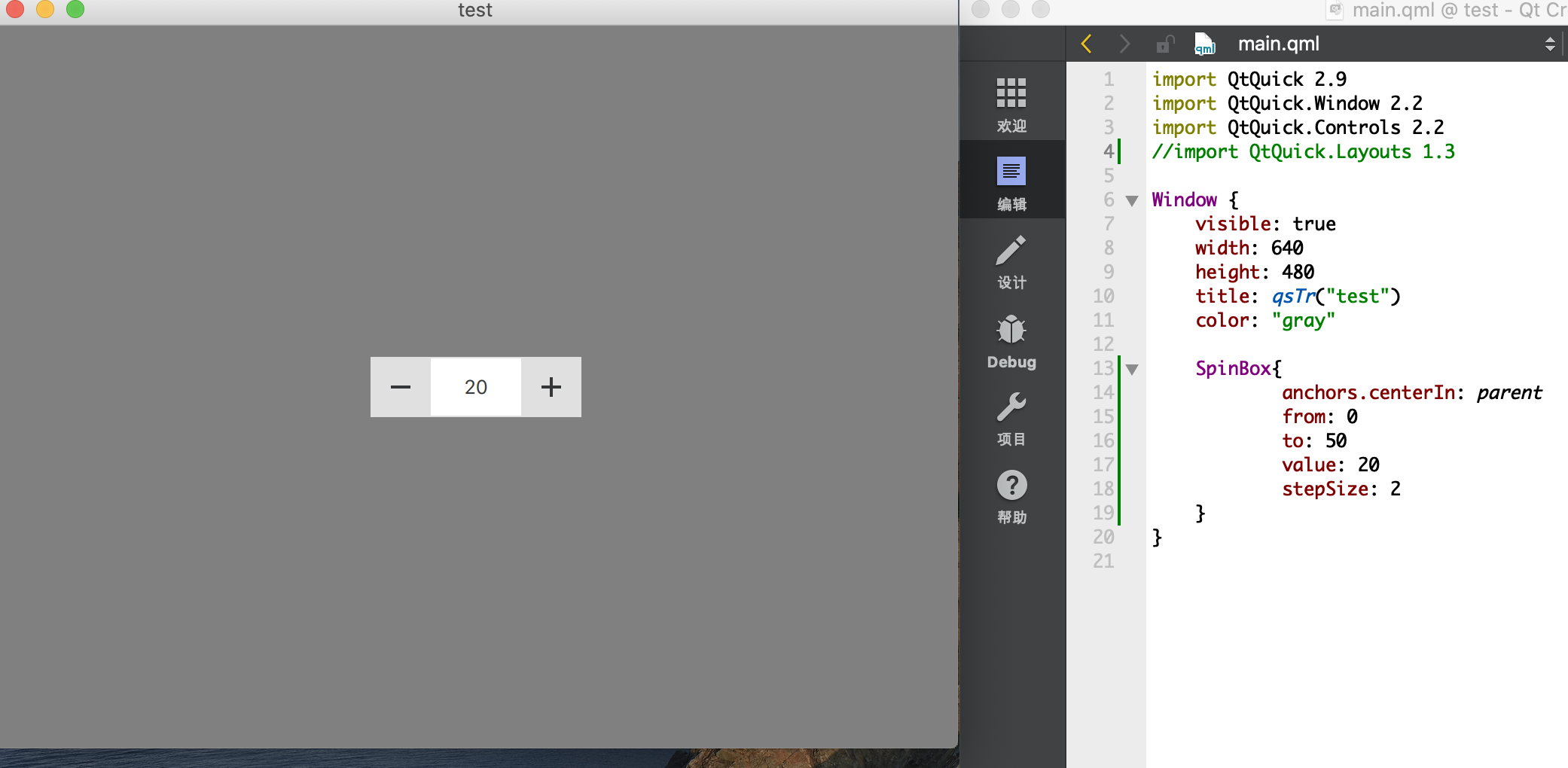
Task: Open the 项目 (Projects) mode
Action: pos(1011,418)
